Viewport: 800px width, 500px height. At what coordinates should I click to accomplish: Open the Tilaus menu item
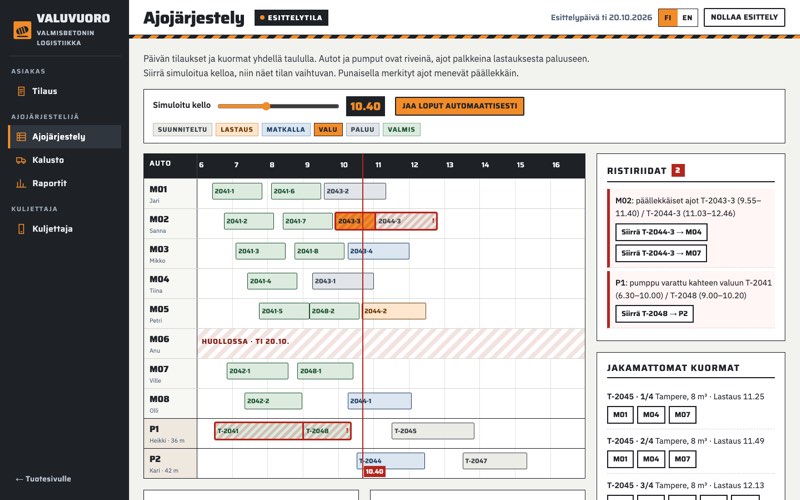(x=65, y=91)
